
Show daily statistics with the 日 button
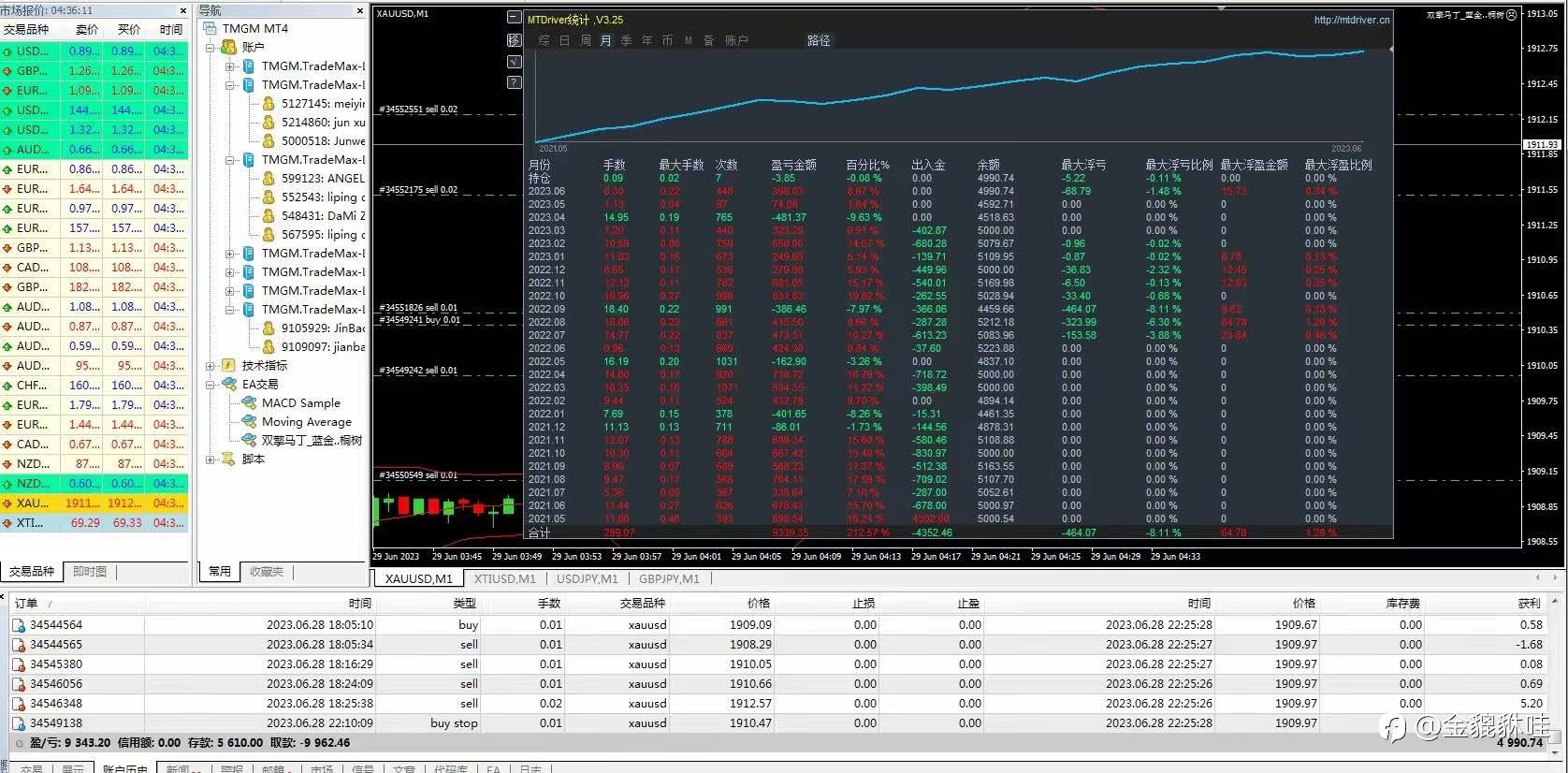tap(564, 41)
